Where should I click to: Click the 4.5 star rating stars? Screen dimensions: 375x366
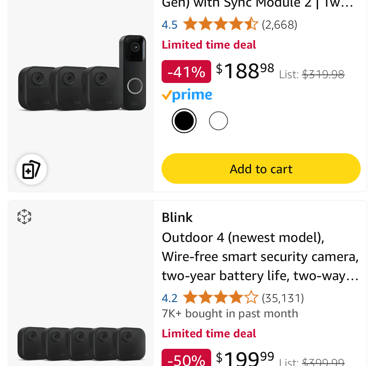(x=221, y=24)
